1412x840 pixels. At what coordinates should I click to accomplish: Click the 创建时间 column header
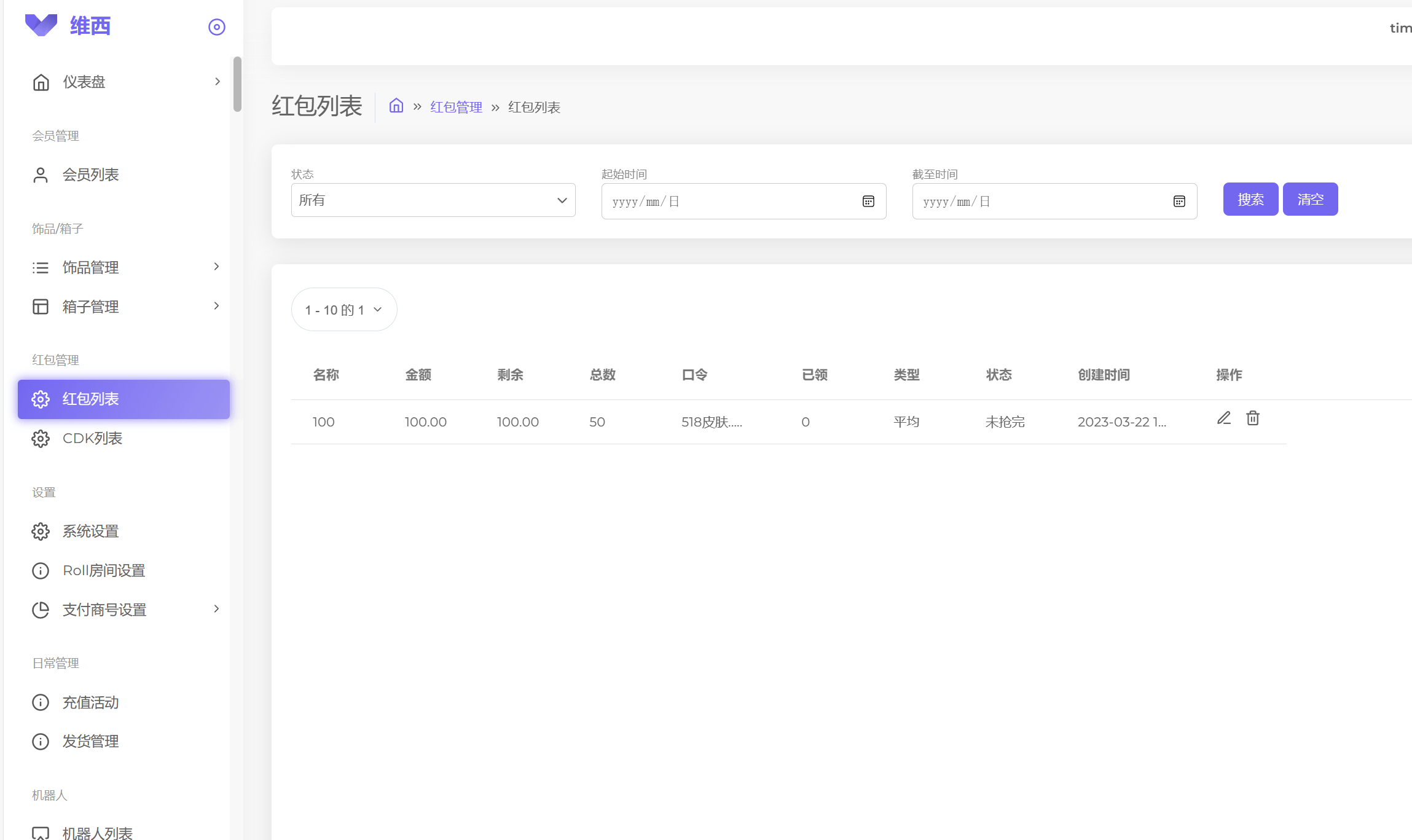coord(1104,375)
